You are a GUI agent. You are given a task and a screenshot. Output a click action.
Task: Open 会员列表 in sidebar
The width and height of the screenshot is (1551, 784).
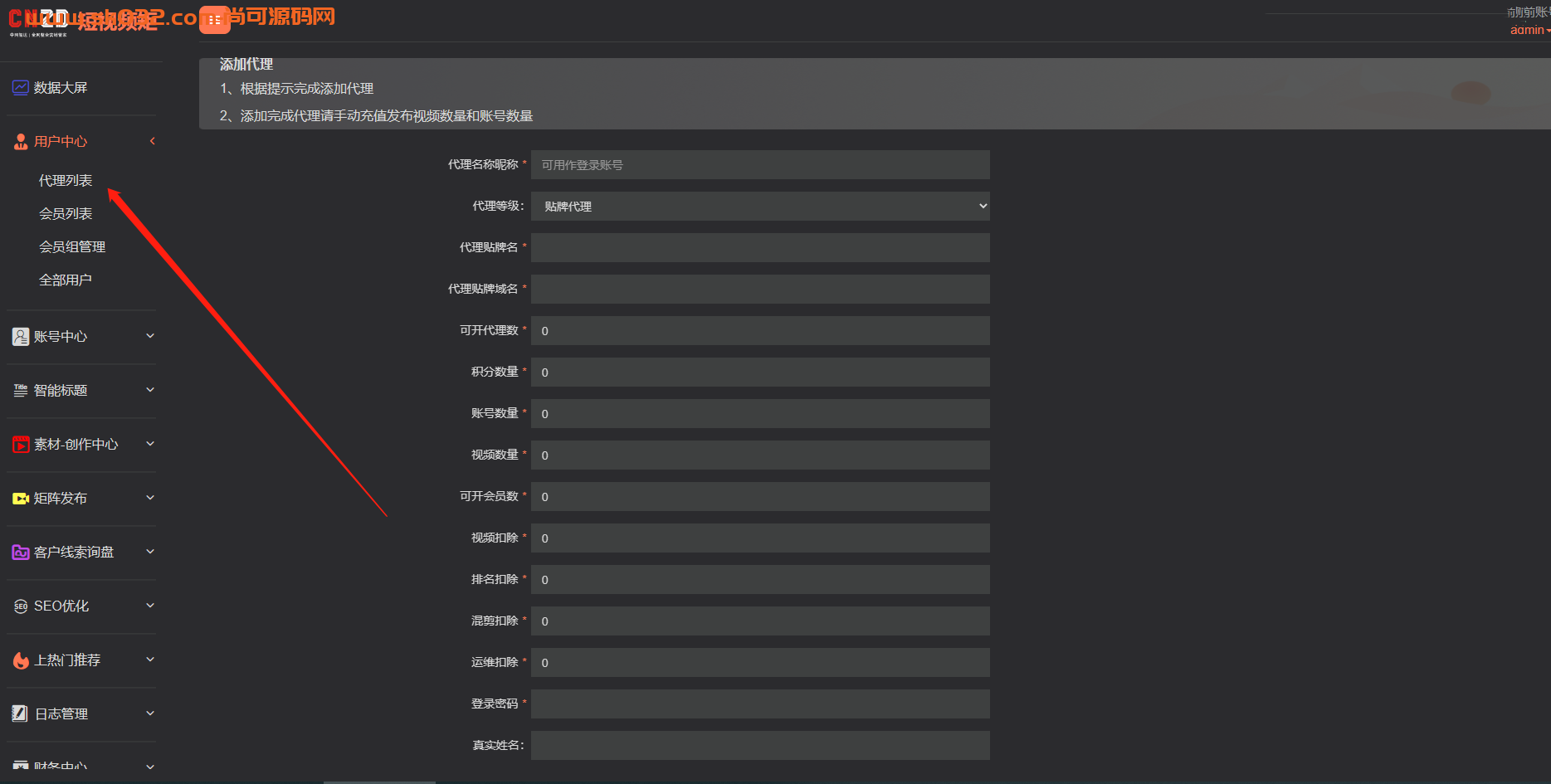tap(66, 214)
